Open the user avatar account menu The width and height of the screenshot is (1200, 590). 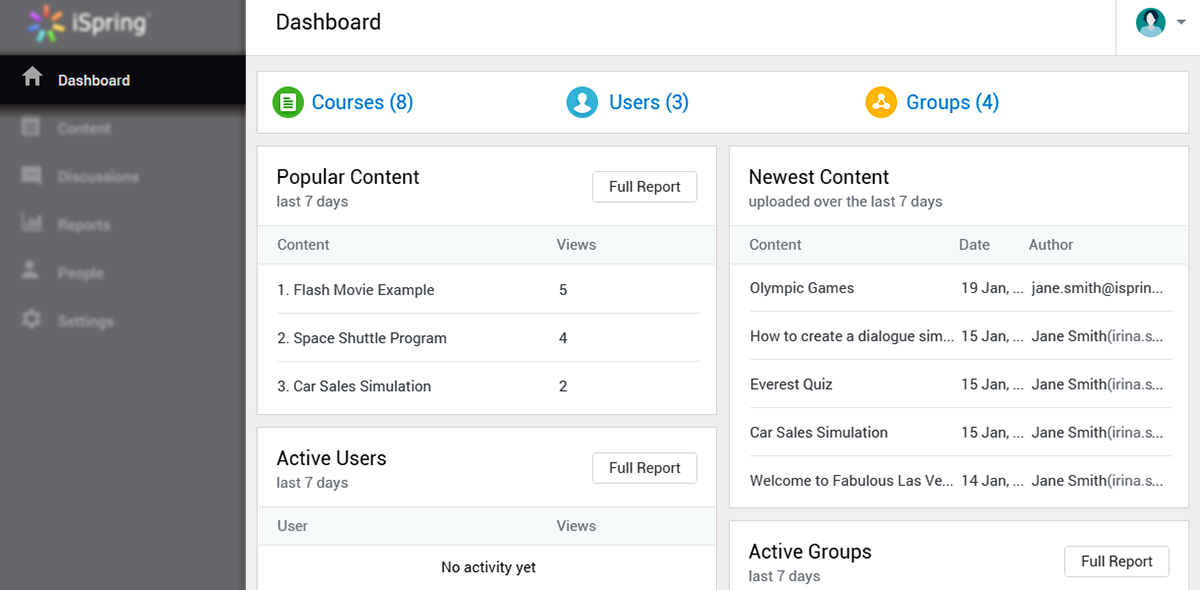(1150, 22)
